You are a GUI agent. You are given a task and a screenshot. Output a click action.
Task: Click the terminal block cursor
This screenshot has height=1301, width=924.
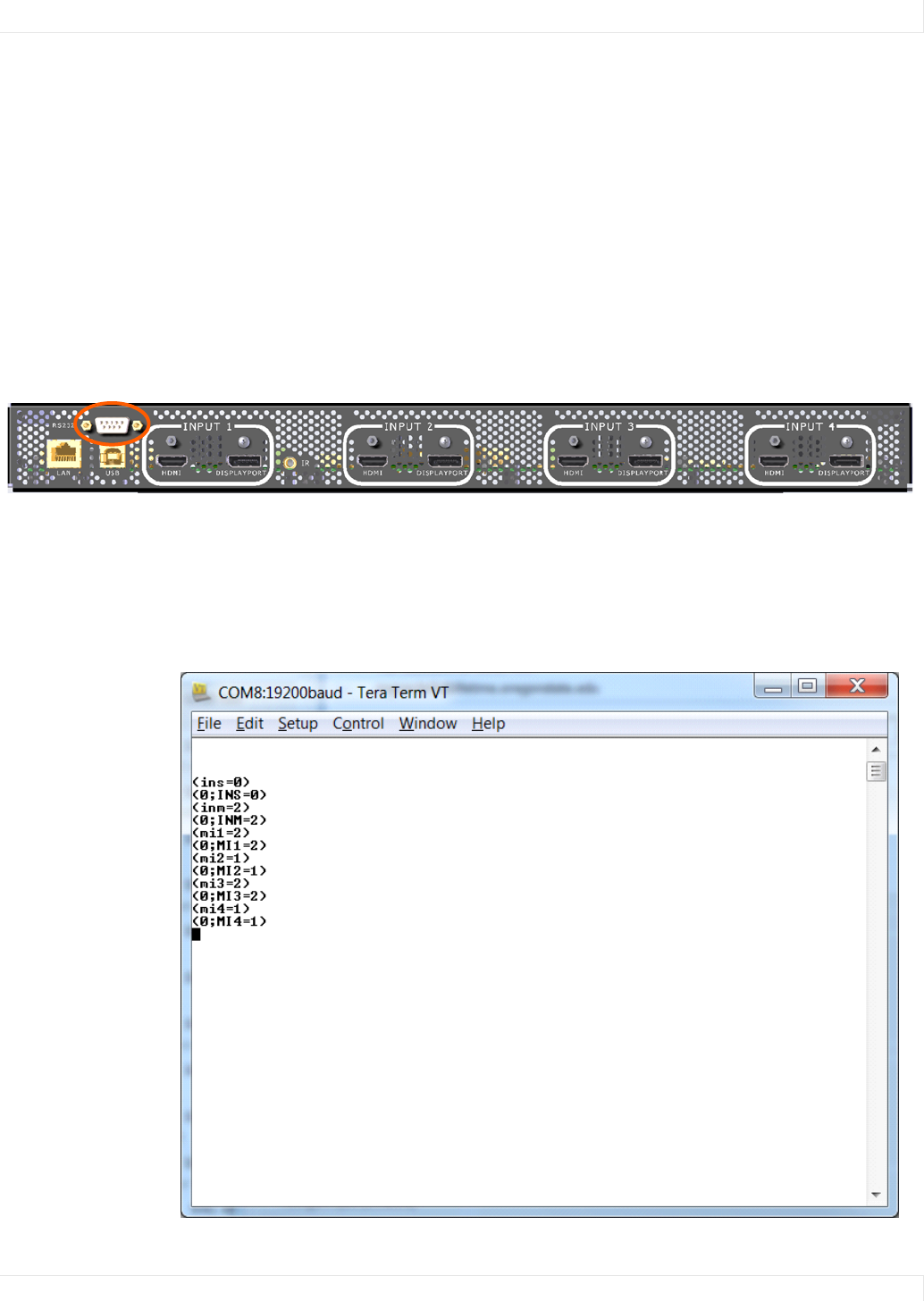coord(196,935)
